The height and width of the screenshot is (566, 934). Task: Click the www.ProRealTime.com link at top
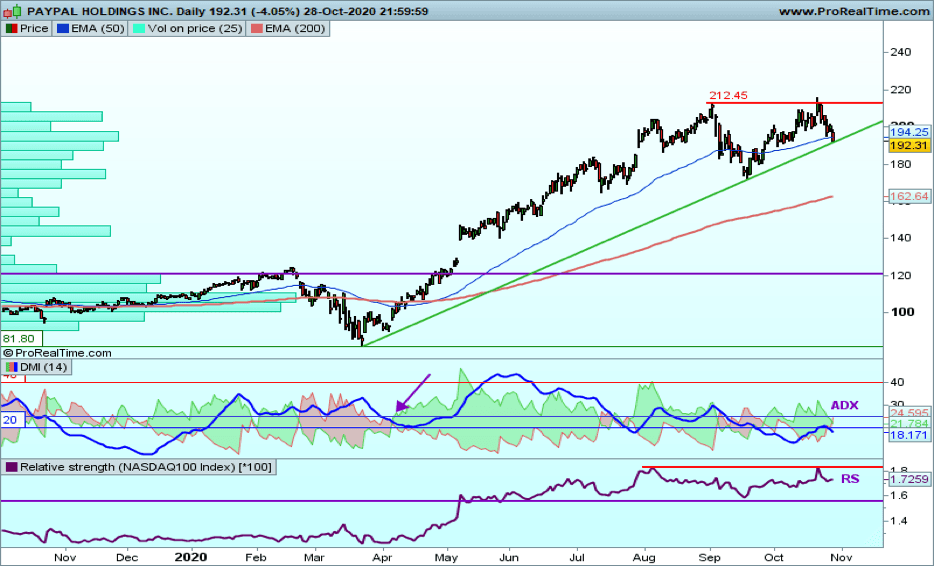(x=854, y=11)
